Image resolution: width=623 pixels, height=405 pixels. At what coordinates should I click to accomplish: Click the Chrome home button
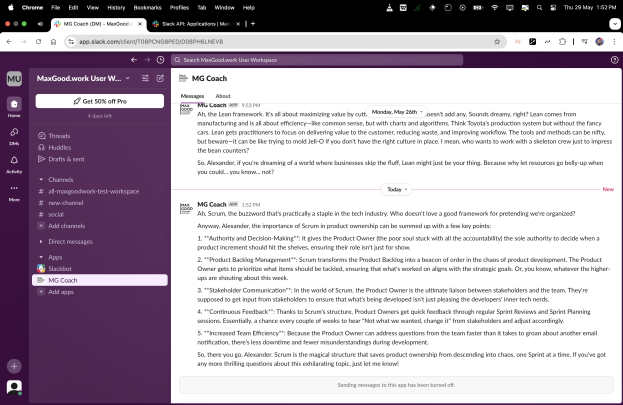coord(53,42)
